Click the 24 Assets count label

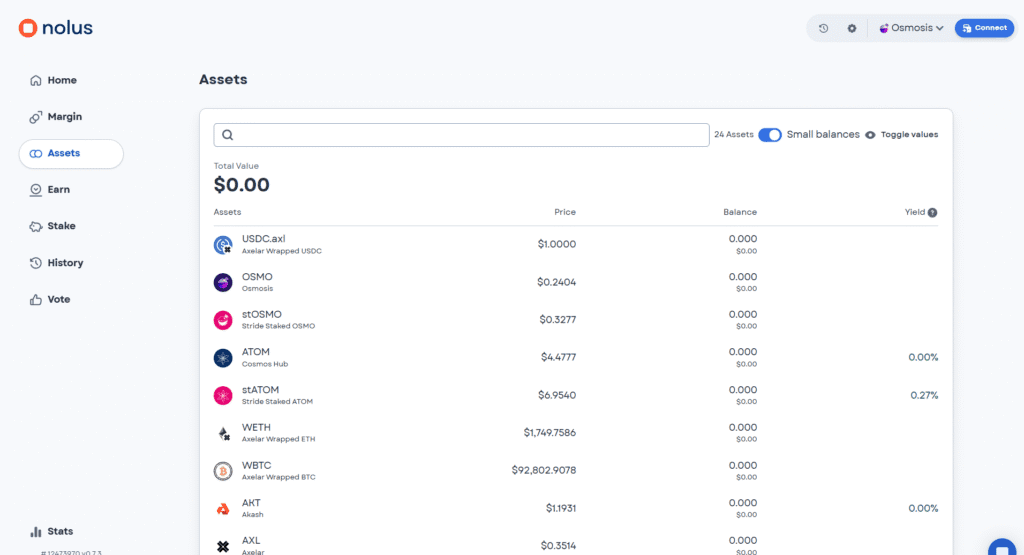pos(733,135)
